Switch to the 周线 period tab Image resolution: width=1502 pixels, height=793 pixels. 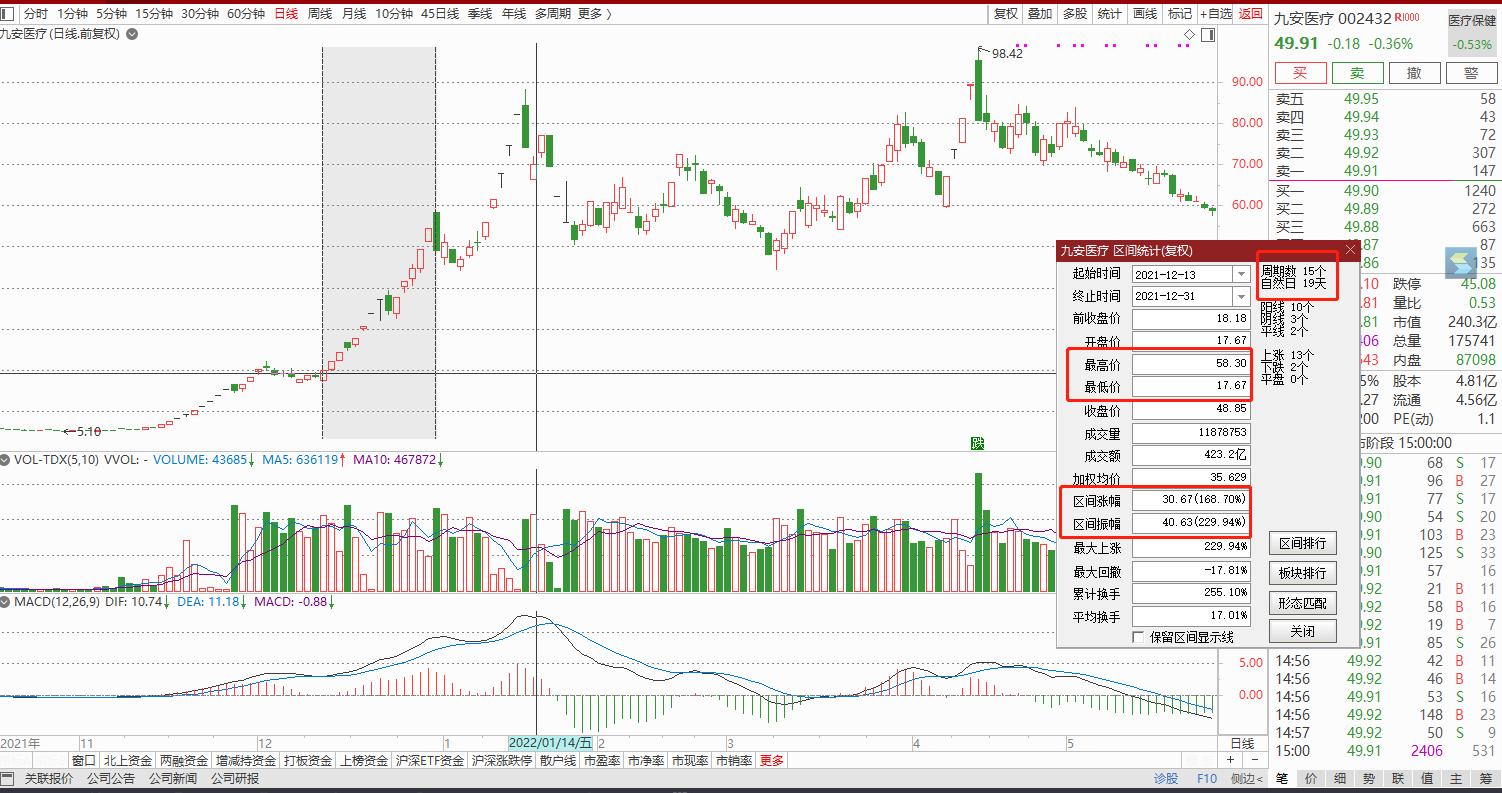(x=319, y=13)
